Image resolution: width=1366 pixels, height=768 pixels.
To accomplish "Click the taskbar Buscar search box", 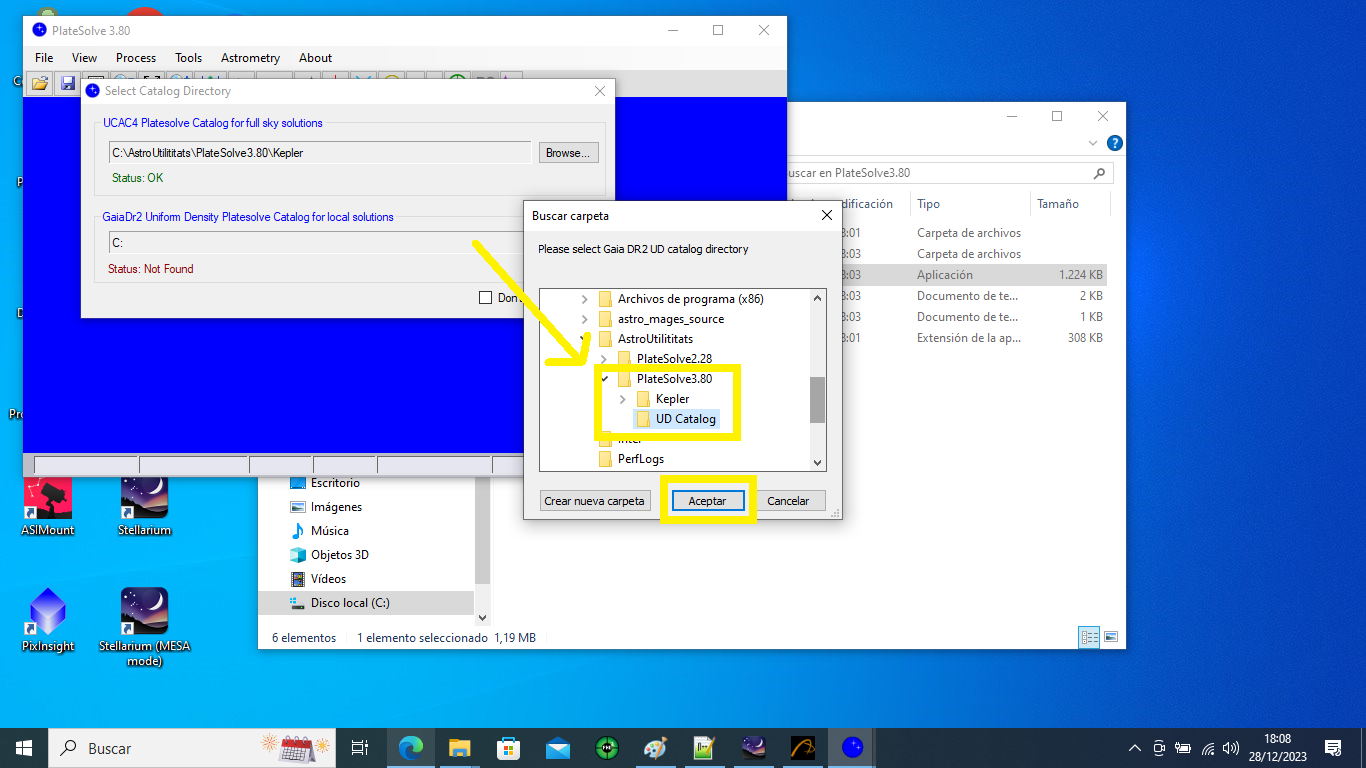I will [x=190, y=748].
